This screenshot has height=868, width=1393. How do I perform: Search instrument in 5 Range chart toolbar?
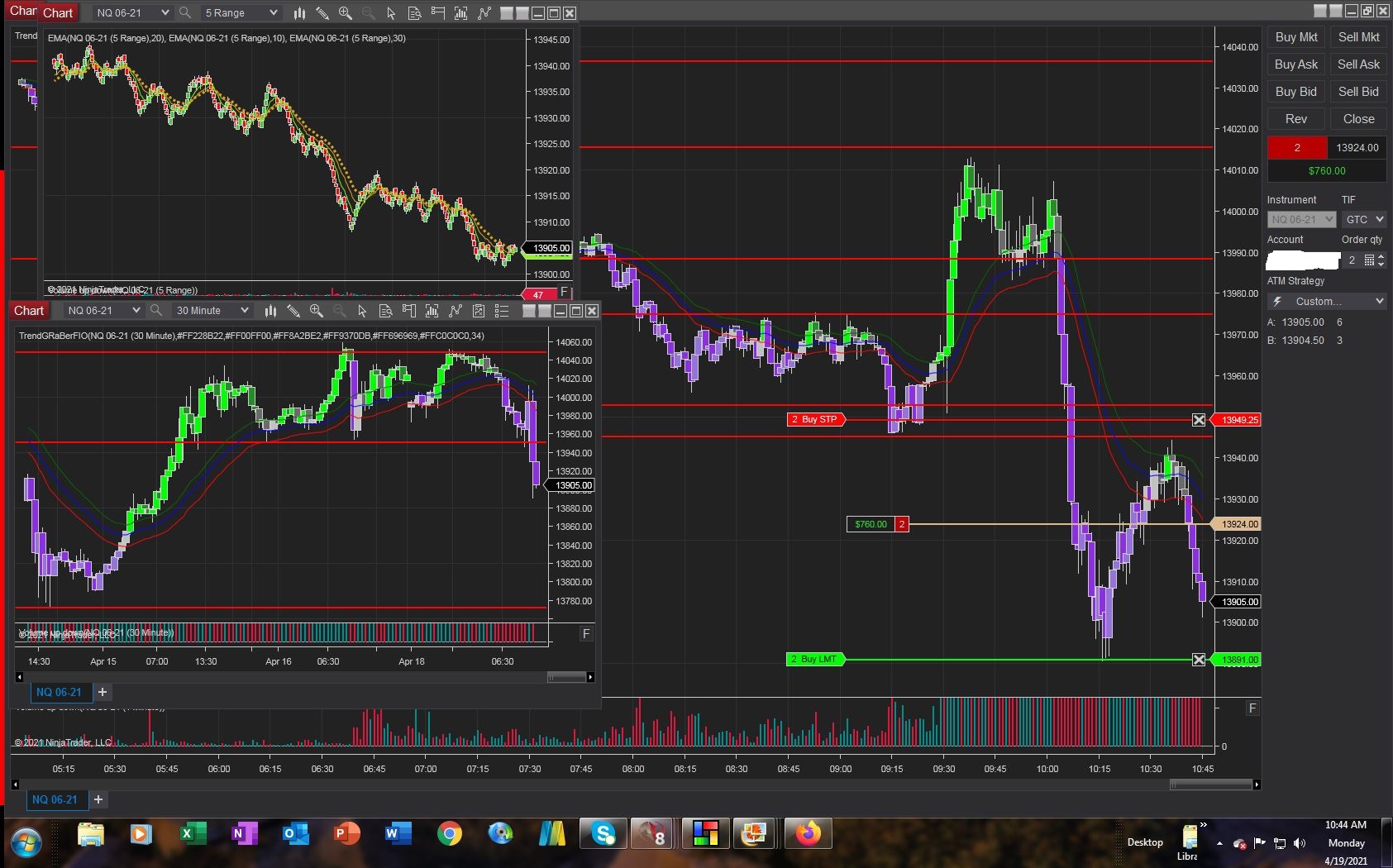coord(185,13)
